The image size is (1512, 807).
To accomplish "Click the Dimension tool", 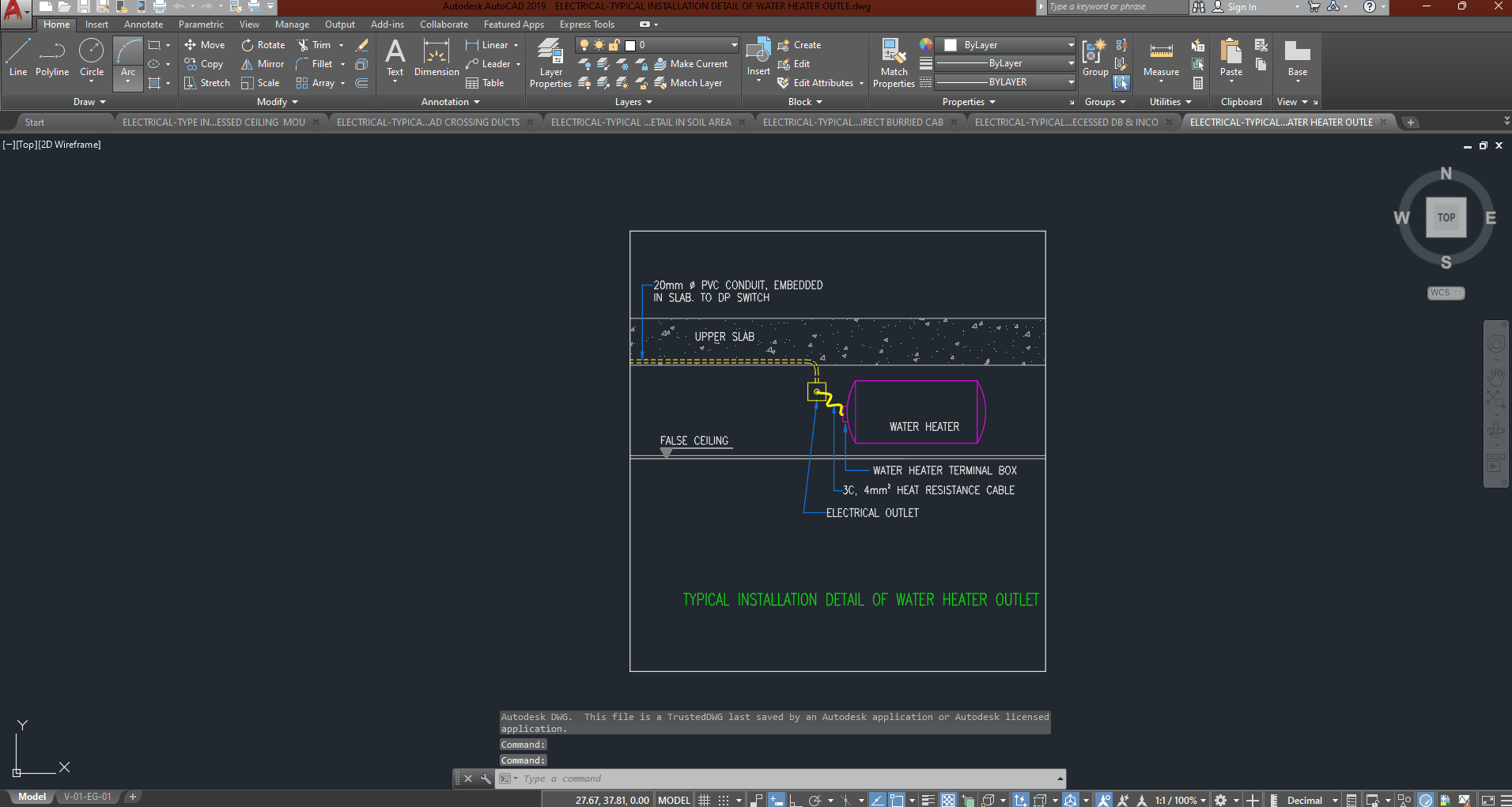I will [437, 59].
